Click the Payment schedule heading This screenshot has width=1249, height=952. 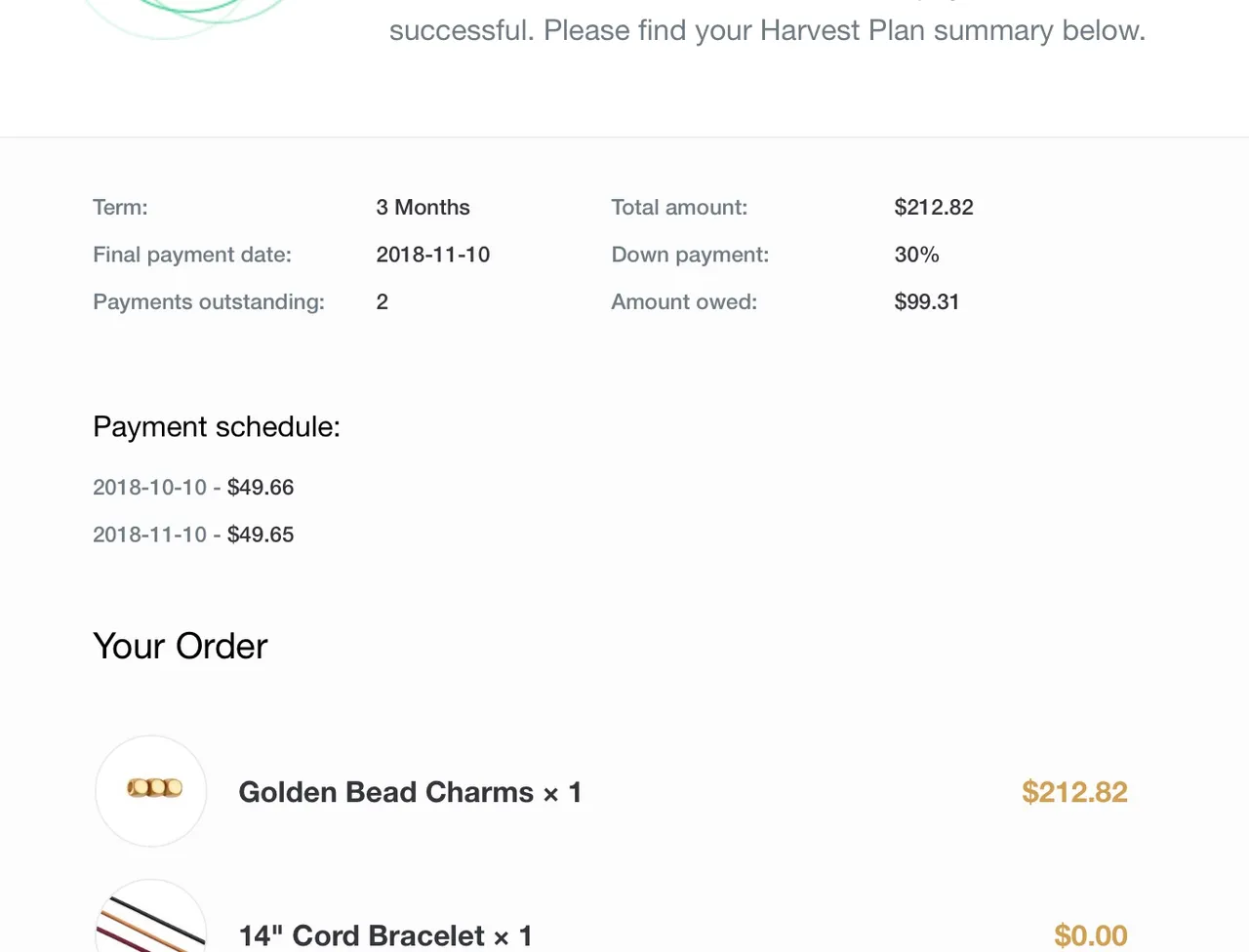click(x=217, y=426)
